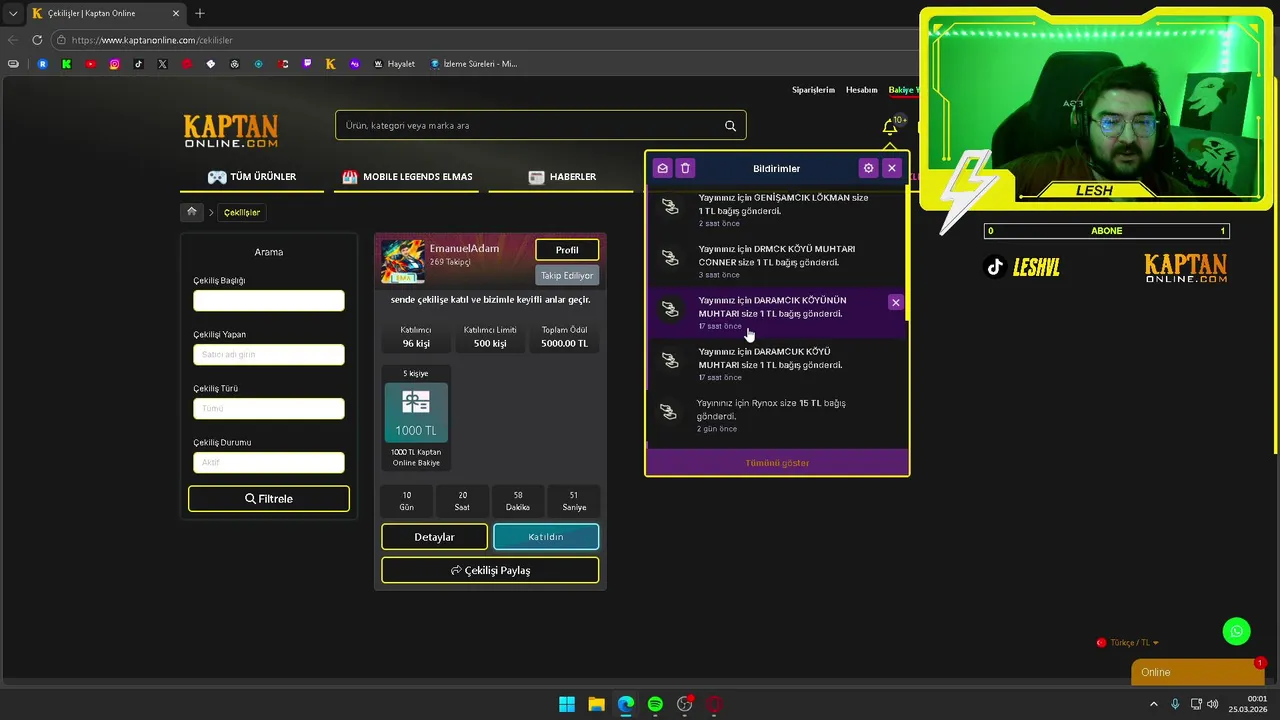Viewport: 1280px width, 720px height.
Task: Close the Bildirimler panel
Action: (892, 168)
